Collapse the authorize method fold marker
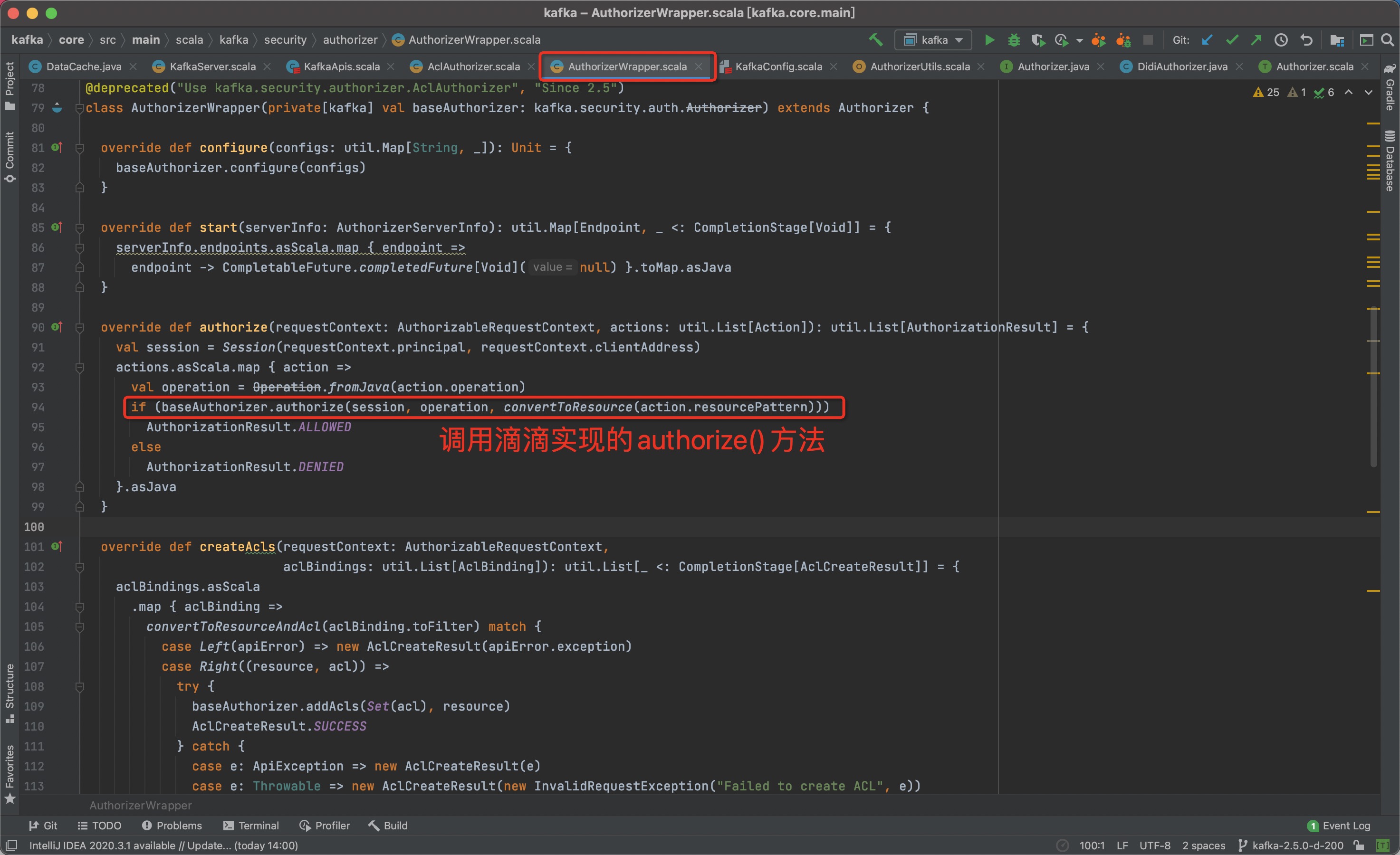 [x=80, y=327]
